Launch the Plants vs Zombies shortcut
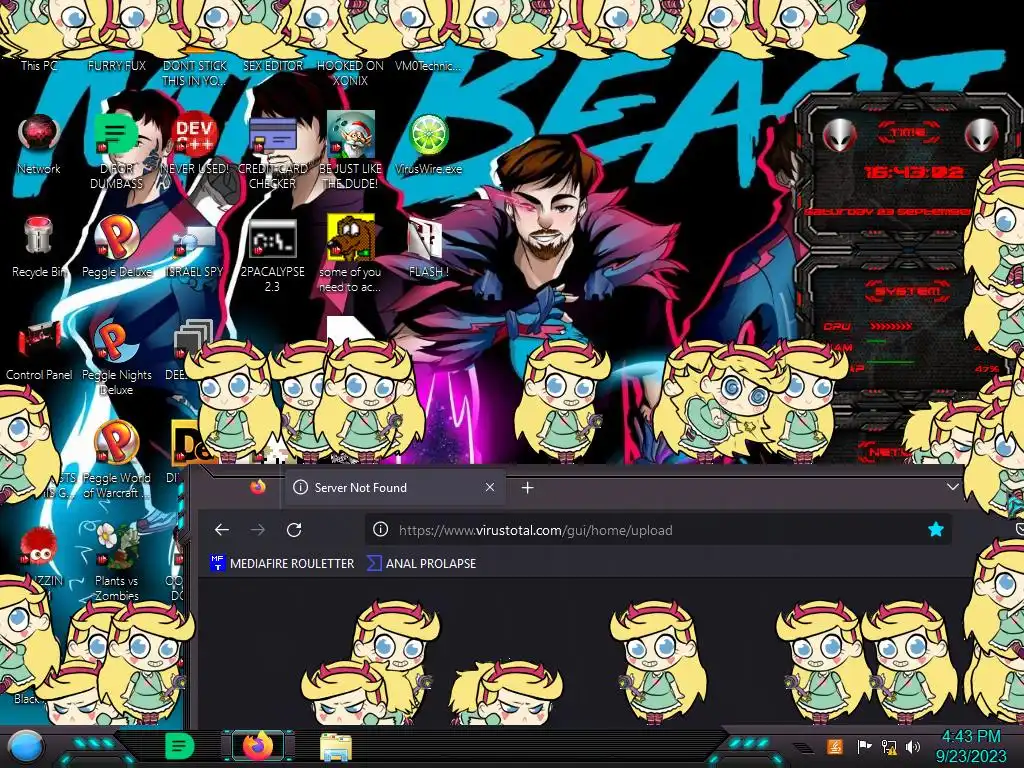 [116, 562]
